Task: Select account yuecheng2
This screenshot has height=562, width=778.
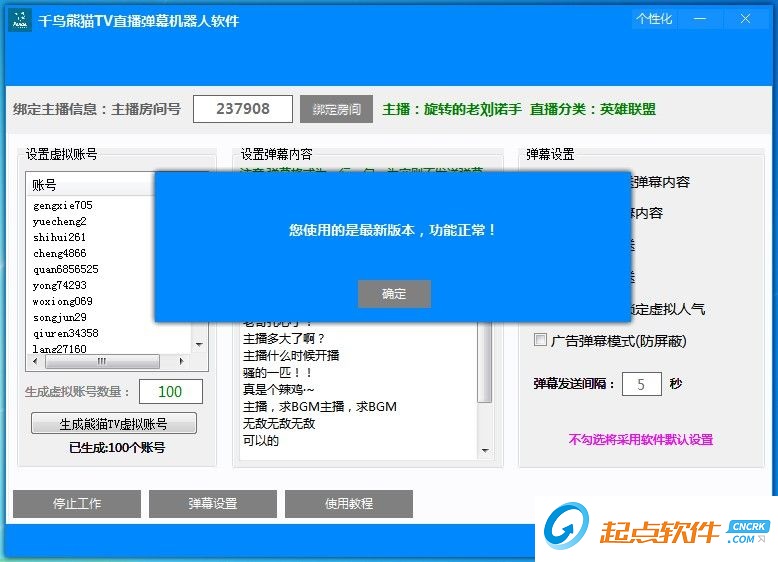Action: pyautogui.click(x=60, y=221)
